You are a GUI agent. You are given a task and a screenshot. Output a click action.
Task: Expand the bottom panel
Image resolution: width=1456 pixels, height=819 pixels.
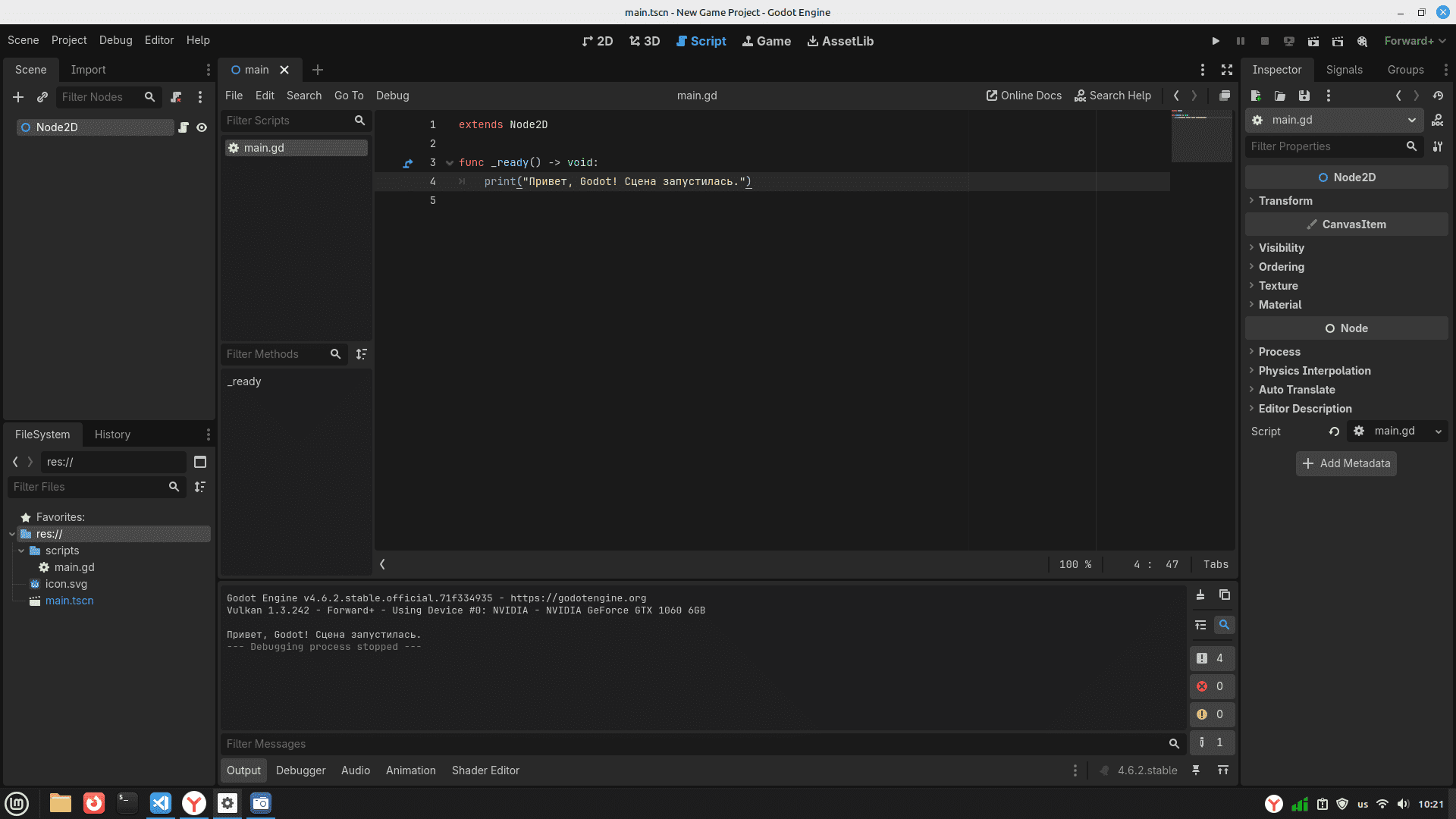pyautogui.click(x=1223, y=770)
